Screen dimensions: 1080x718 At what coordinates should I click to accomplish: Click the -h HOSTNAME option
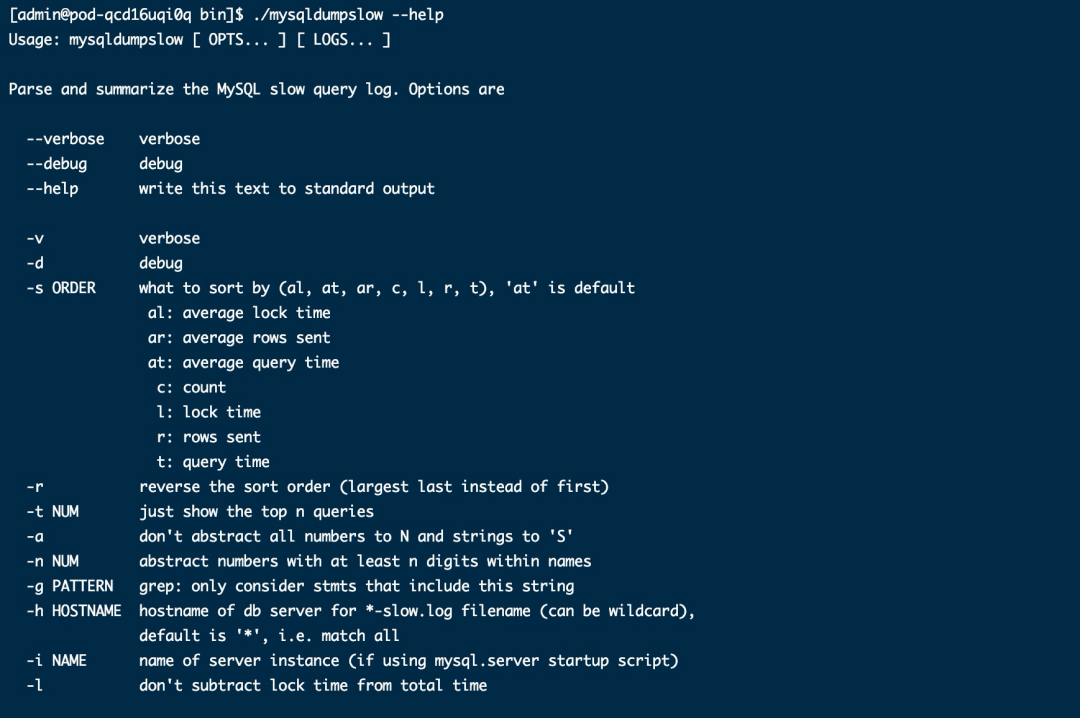tap(74, 611)
